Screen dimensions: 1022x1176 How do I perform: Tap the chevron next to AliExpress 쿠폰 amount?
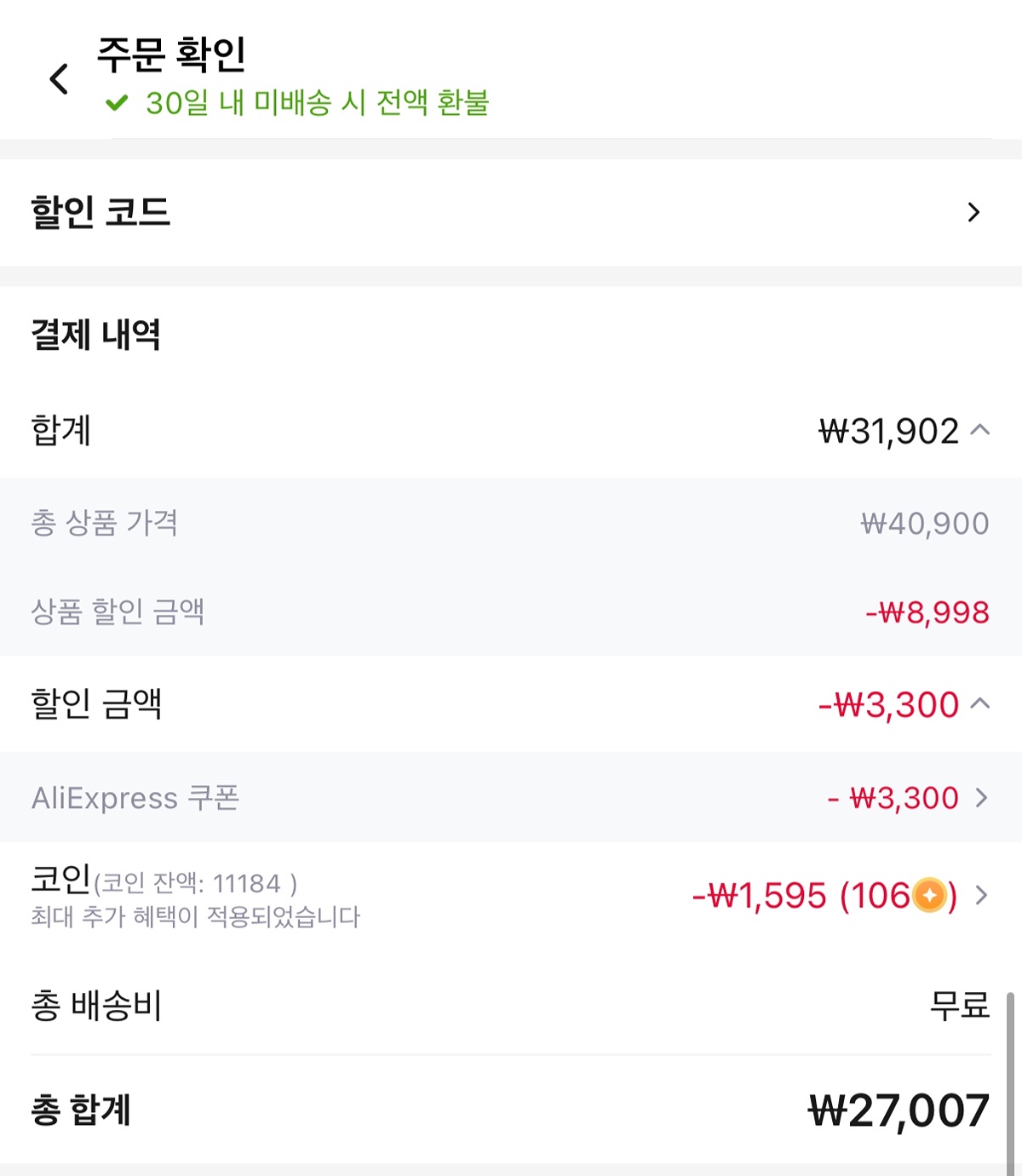point(981,798)
